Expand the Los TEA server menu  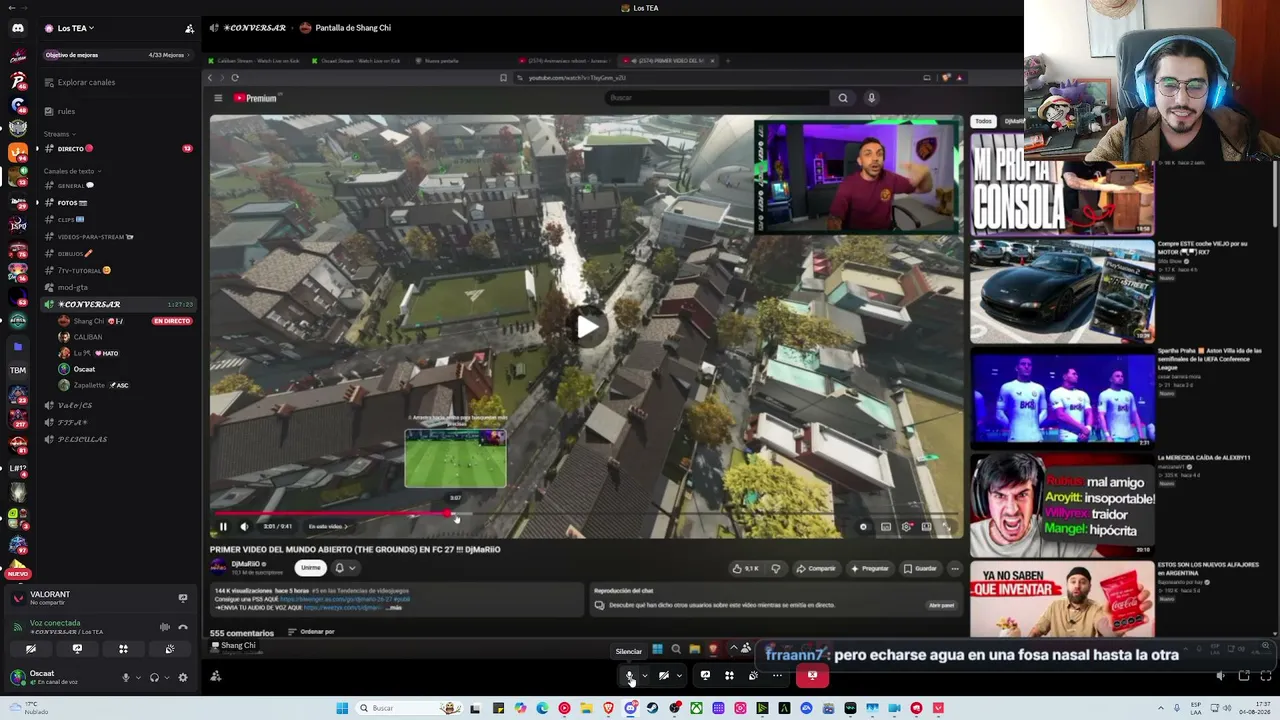click(x=75, y=28)
